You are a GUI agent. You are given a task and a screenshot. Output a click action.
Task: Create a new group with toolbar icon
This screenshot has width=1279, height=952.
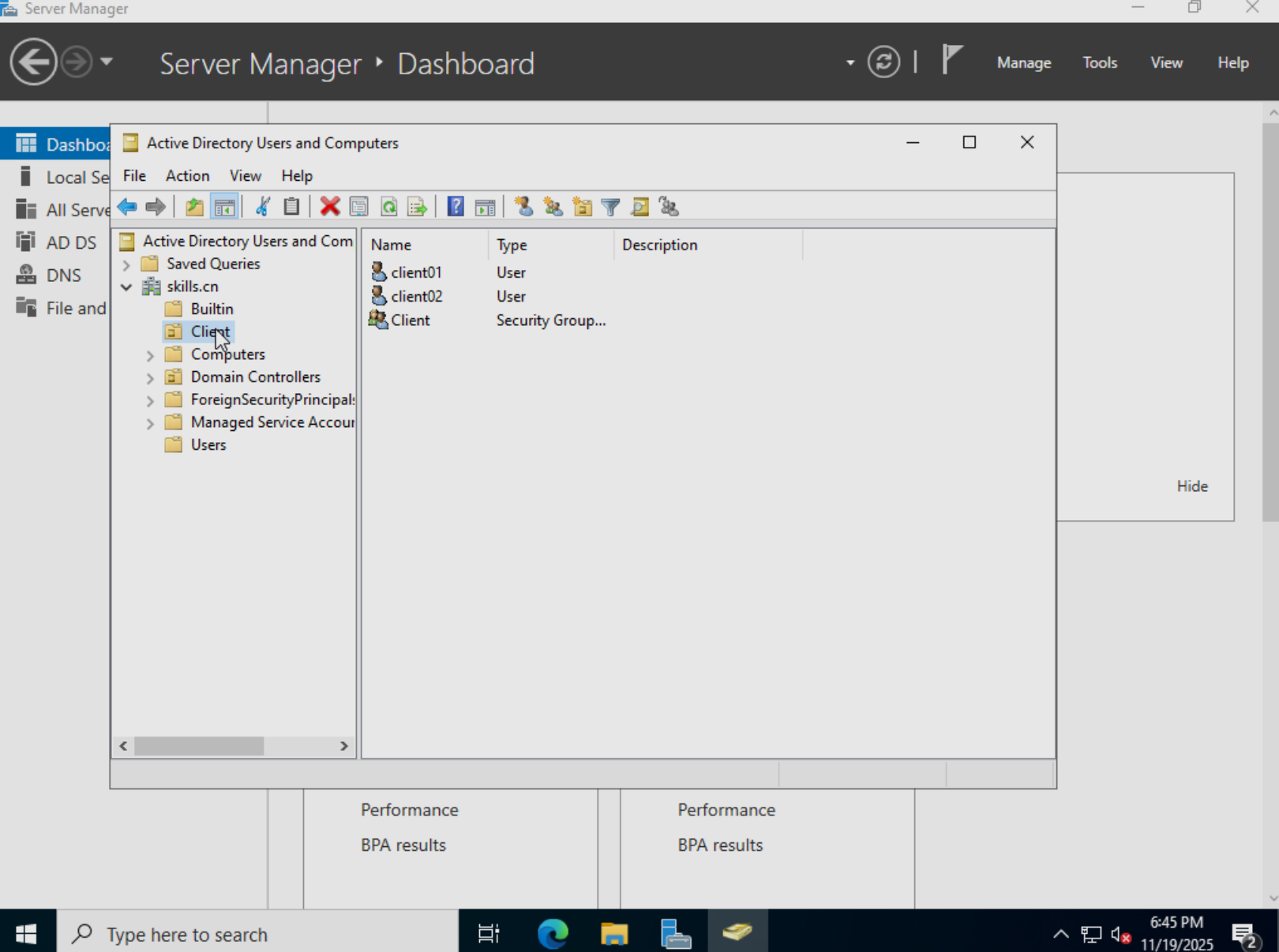[x=553, y=207]
